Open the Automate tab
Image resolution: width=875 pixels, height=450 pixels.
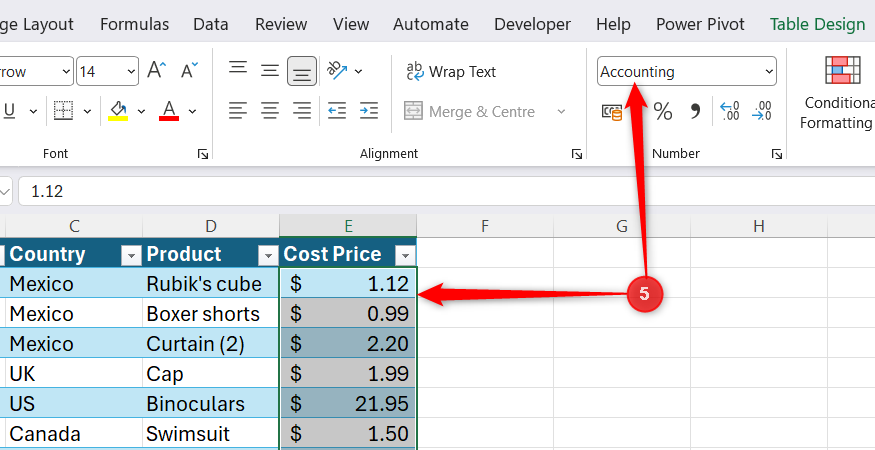click(x=431, y=25)
